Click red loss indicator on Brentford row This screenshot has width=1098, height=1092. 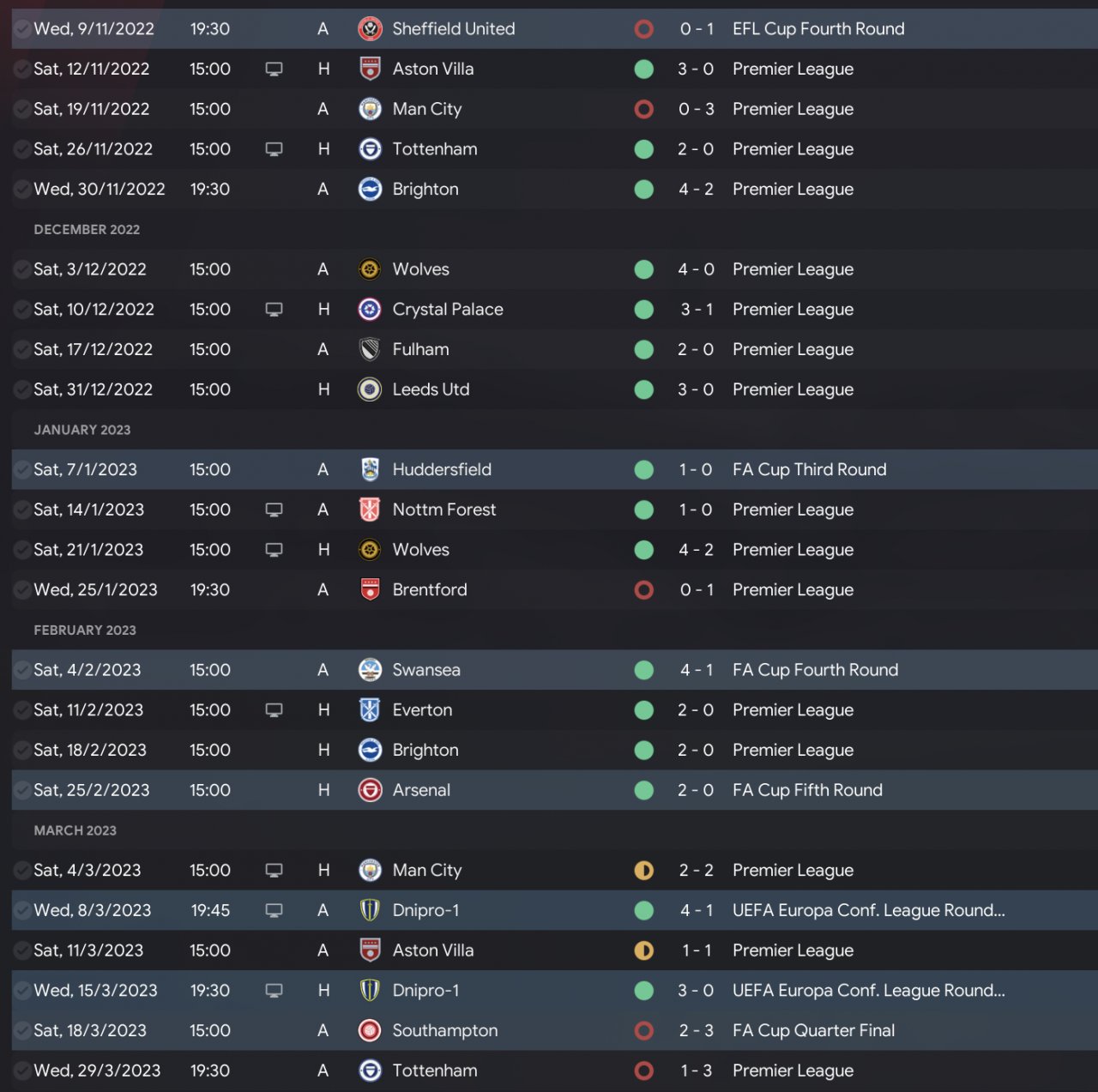click(644, 590)
